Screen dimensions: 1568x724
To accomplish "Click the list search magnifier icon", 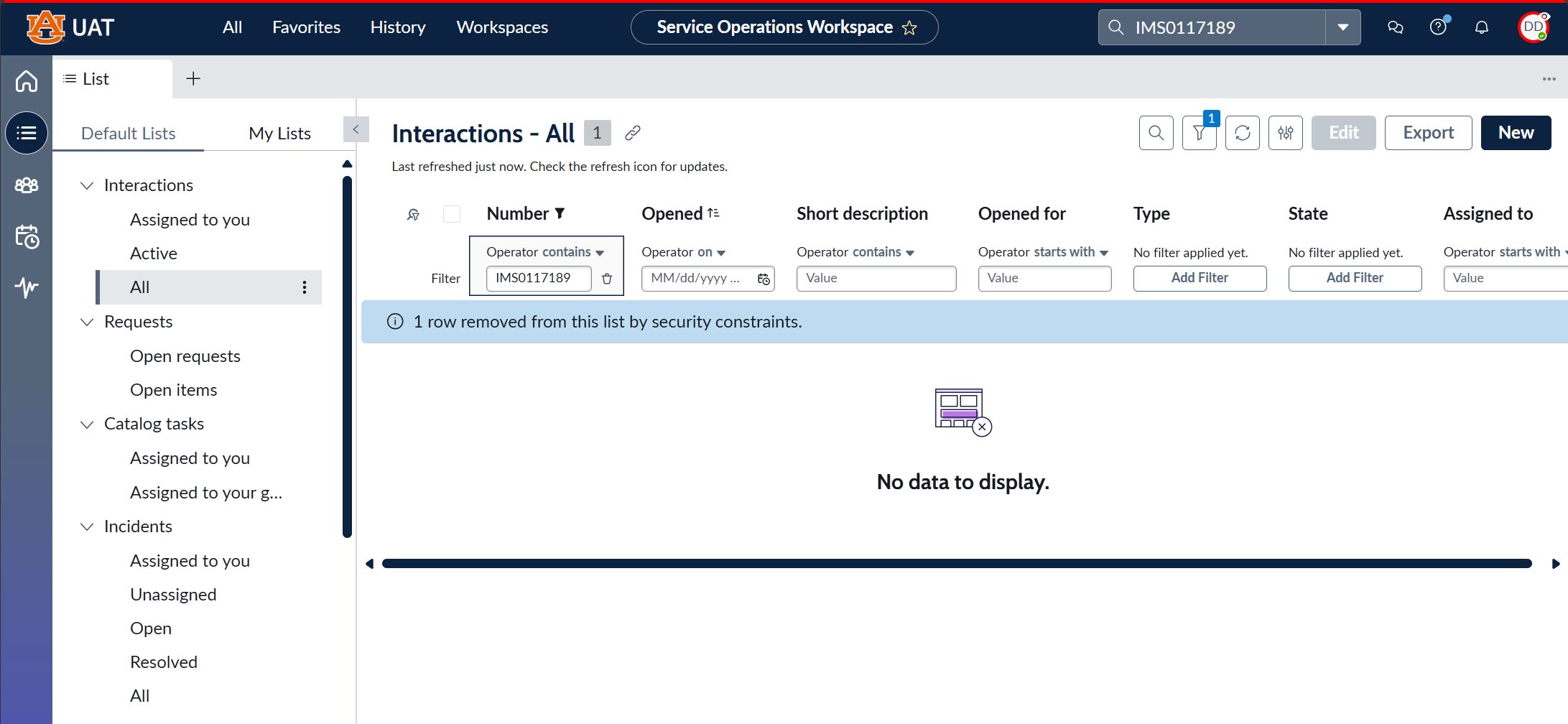I will coord(1156,133).
